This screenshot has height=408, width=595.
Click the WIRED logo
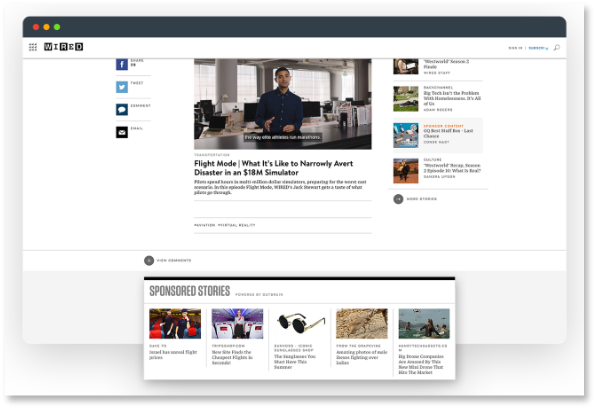63,47
